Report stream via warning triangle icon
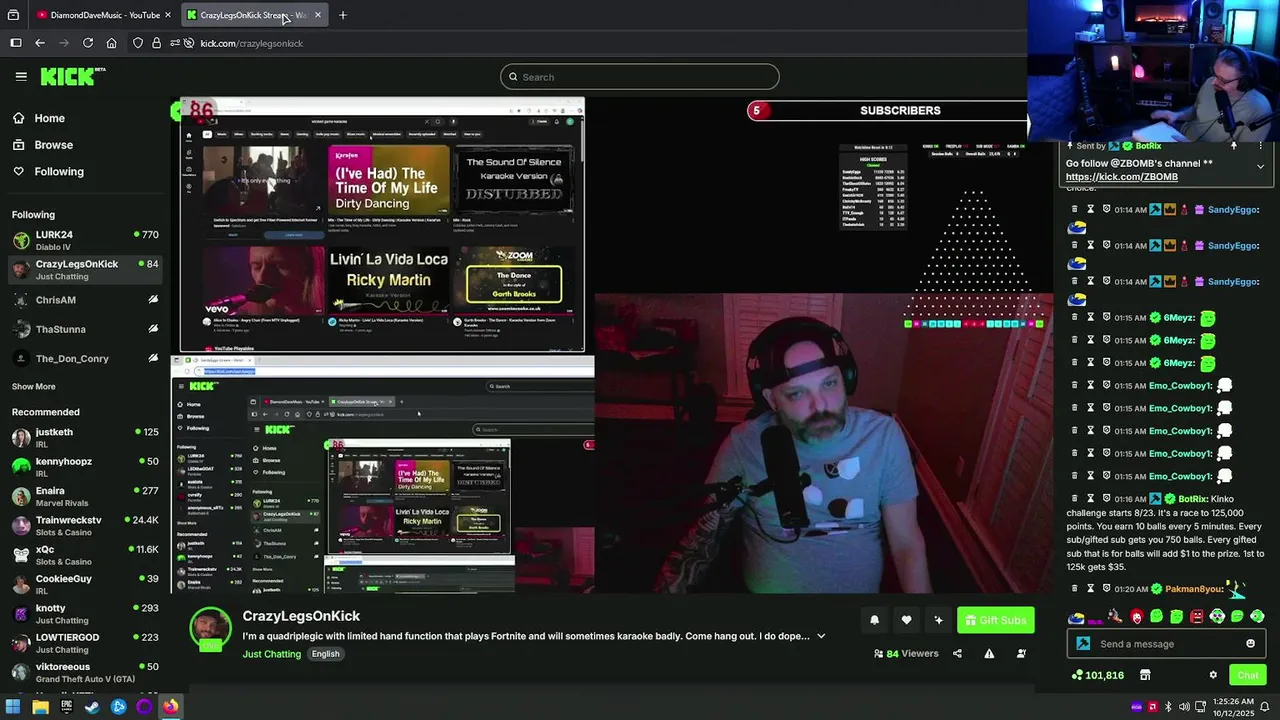 click(x=989, y=654)
